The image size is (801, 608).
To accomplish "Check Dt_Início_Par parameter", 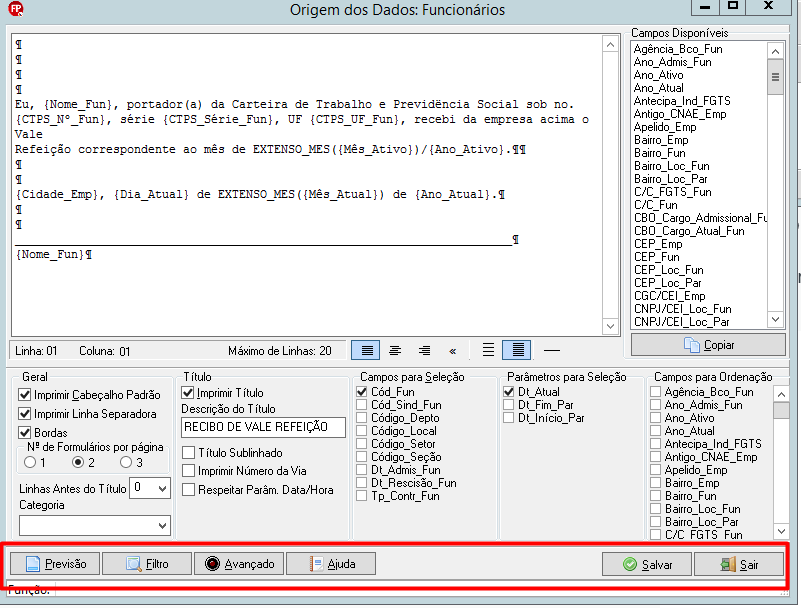I will click(508, 418).
